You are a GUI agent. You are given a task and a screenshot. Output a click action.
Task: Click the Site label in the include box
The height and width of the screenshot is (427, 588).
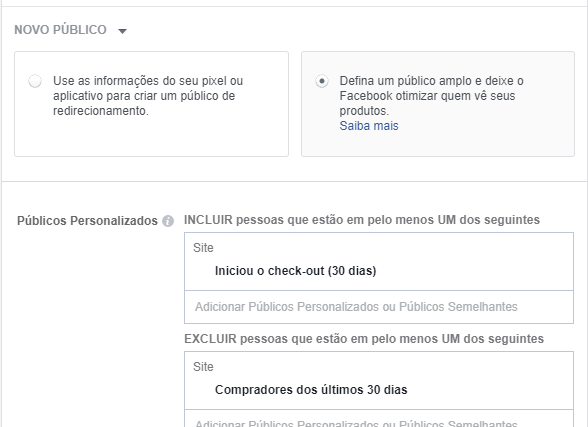coord(203,248)
